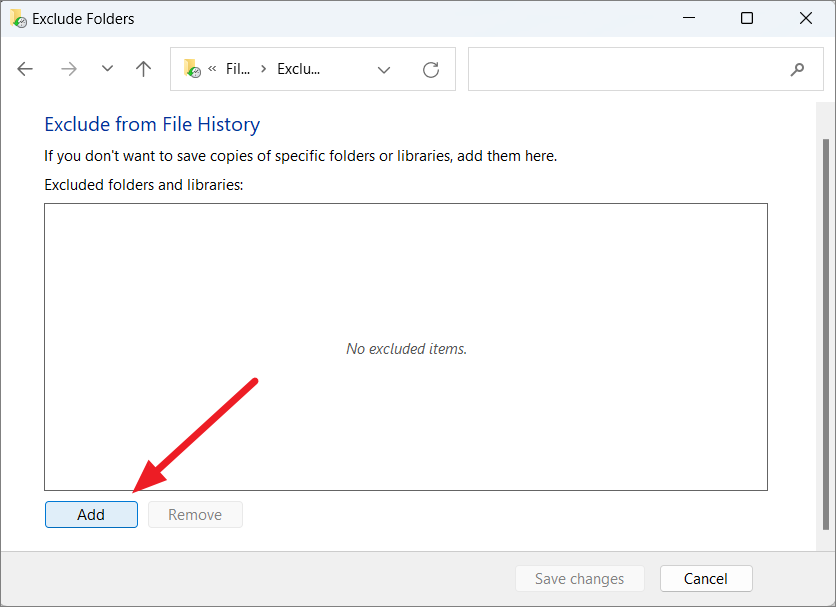Click the search magnifier icon

click(x=797, y=69)
